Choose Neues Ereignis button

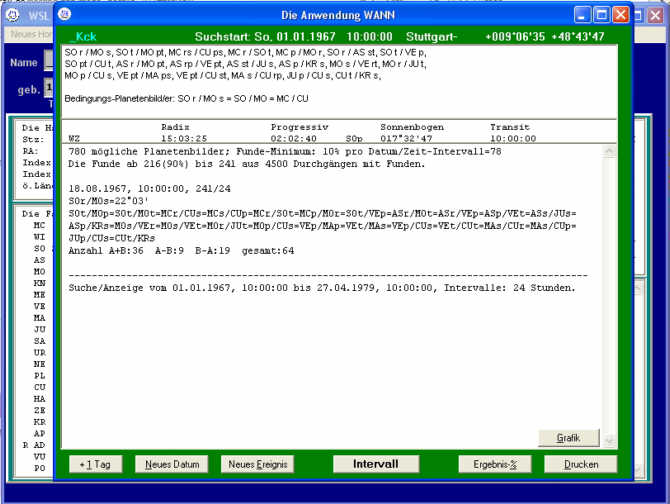pyautogui.click(x=258, y=464)
